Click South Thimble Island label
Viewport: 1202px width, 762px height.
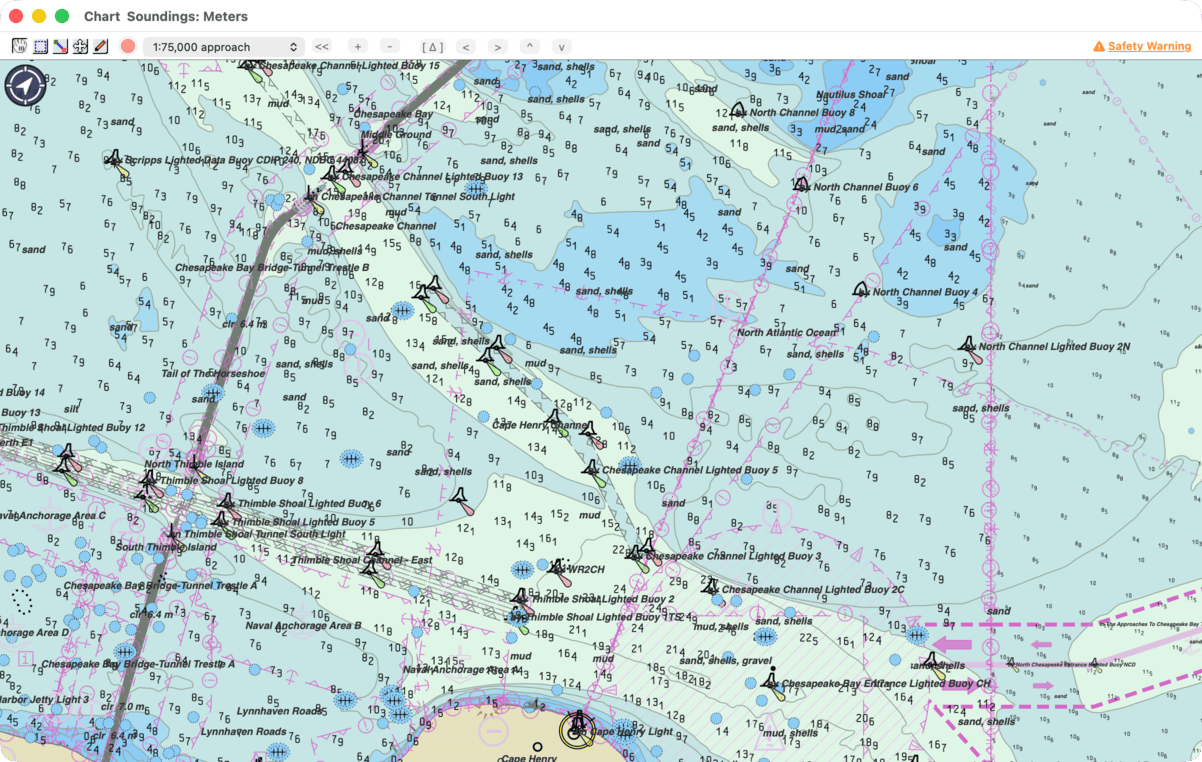click(x=165, y=547)
